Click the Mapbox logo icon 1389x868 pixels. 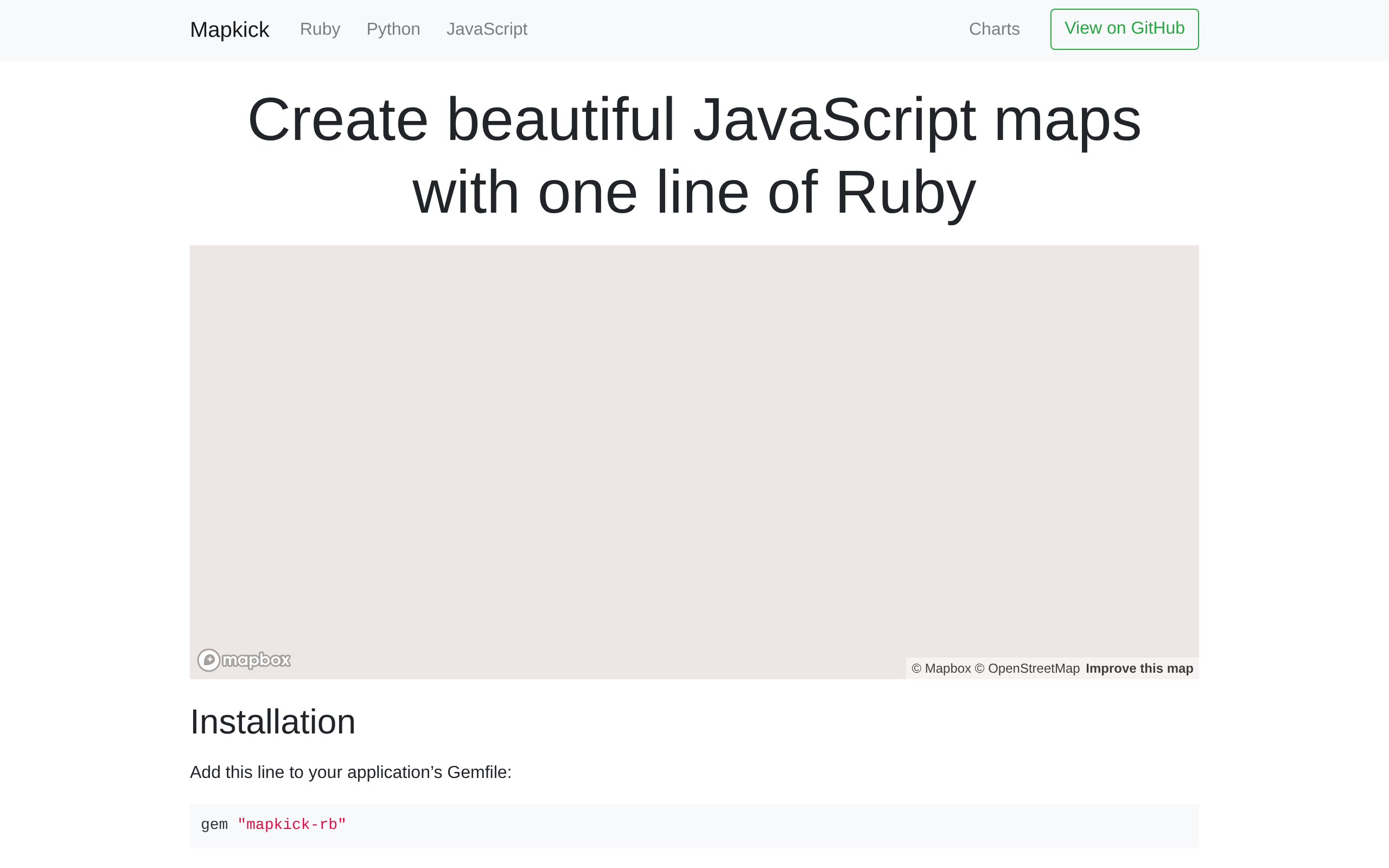click(244, 660)
